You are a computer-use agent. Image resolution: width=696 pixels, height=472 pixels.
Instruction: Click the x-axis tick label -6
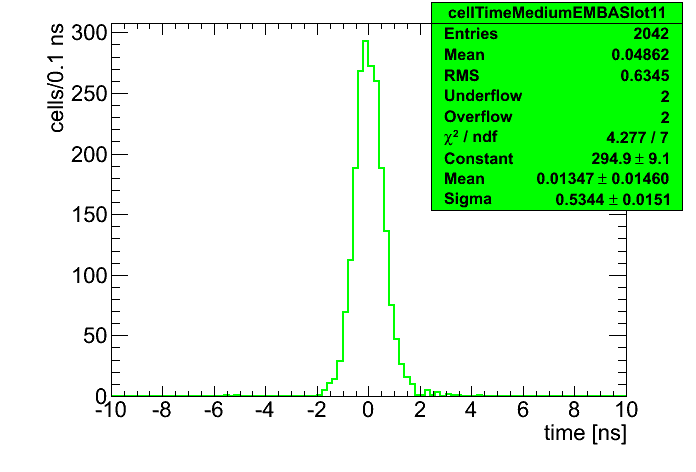coord(211,410)
